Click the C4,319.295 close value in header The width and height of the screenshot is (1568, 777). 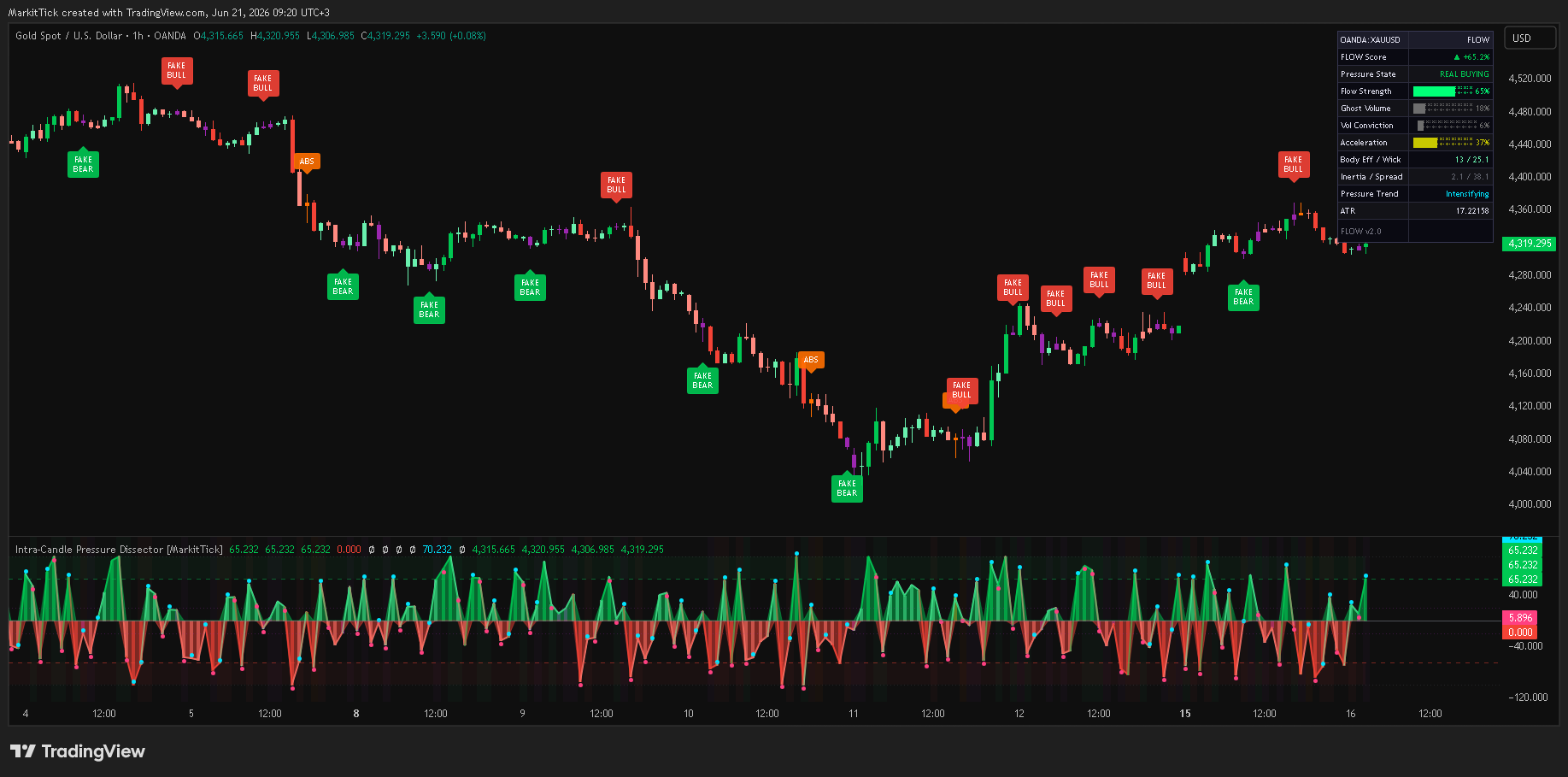click(x=385, y=36)
